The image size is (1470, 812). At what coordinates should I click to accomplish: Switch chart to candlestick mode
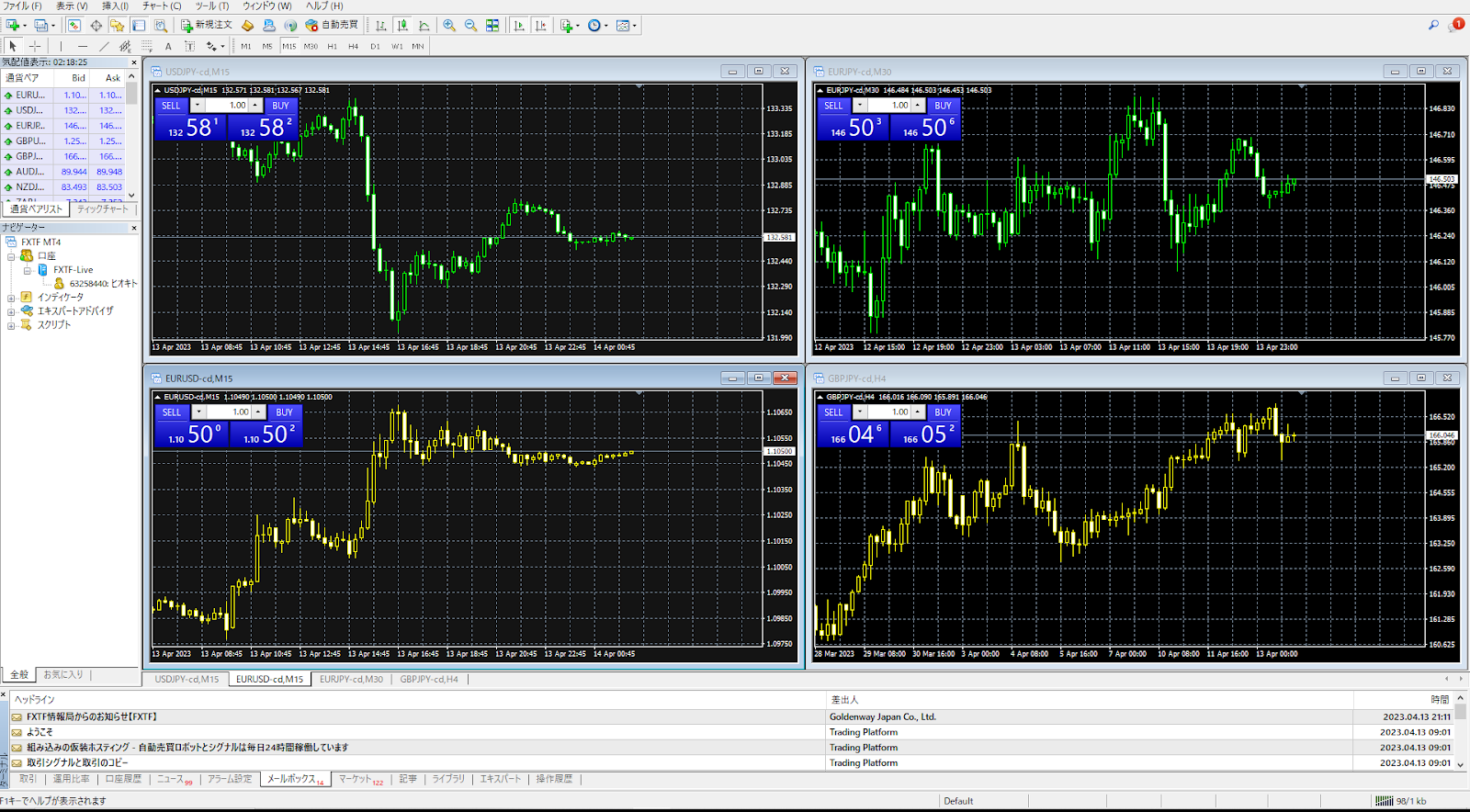click(402, 26)
